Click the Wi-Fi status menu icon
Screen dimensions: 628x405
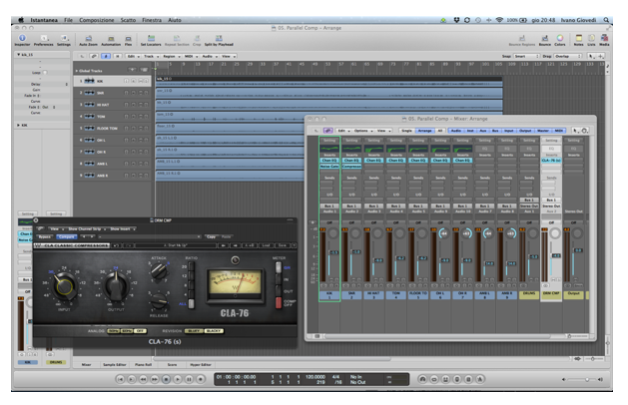pyautogui.click(x=499, y=20)
